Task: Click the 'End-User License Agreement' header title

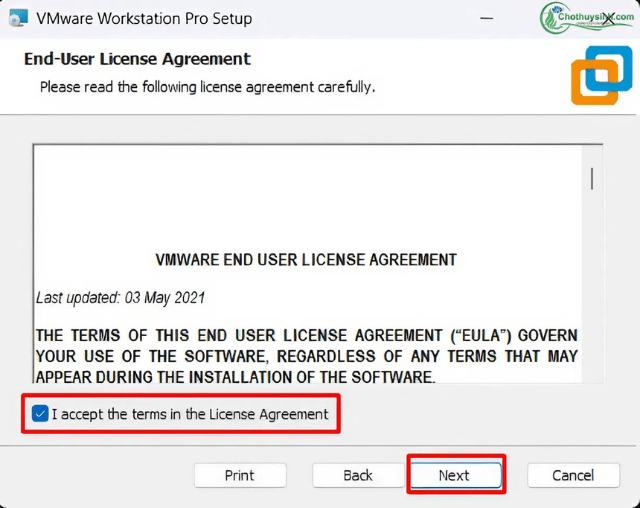Action: click(137, 59)
